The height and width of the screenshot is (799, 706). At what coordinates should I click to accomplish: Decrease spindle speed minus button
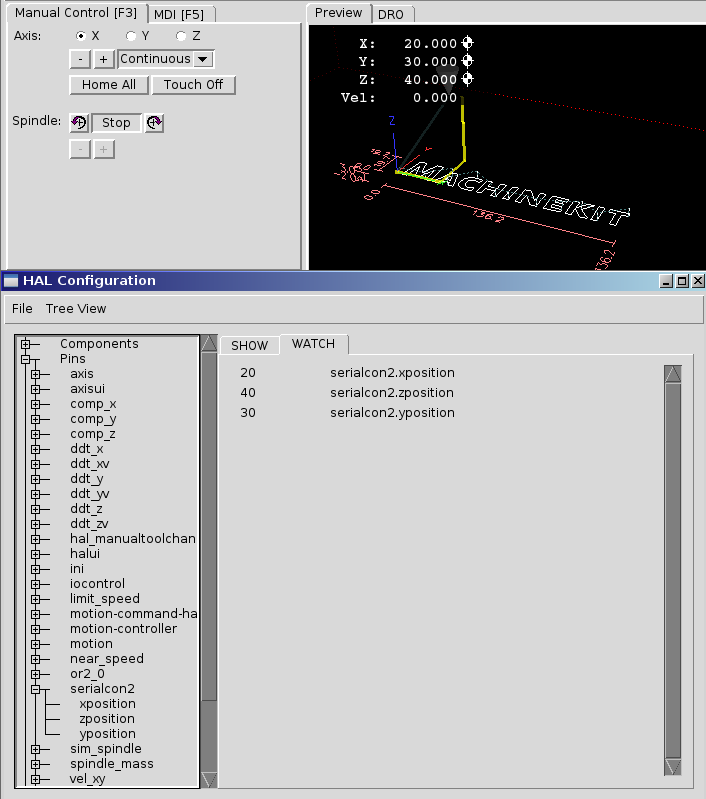[x=80, y=150]
